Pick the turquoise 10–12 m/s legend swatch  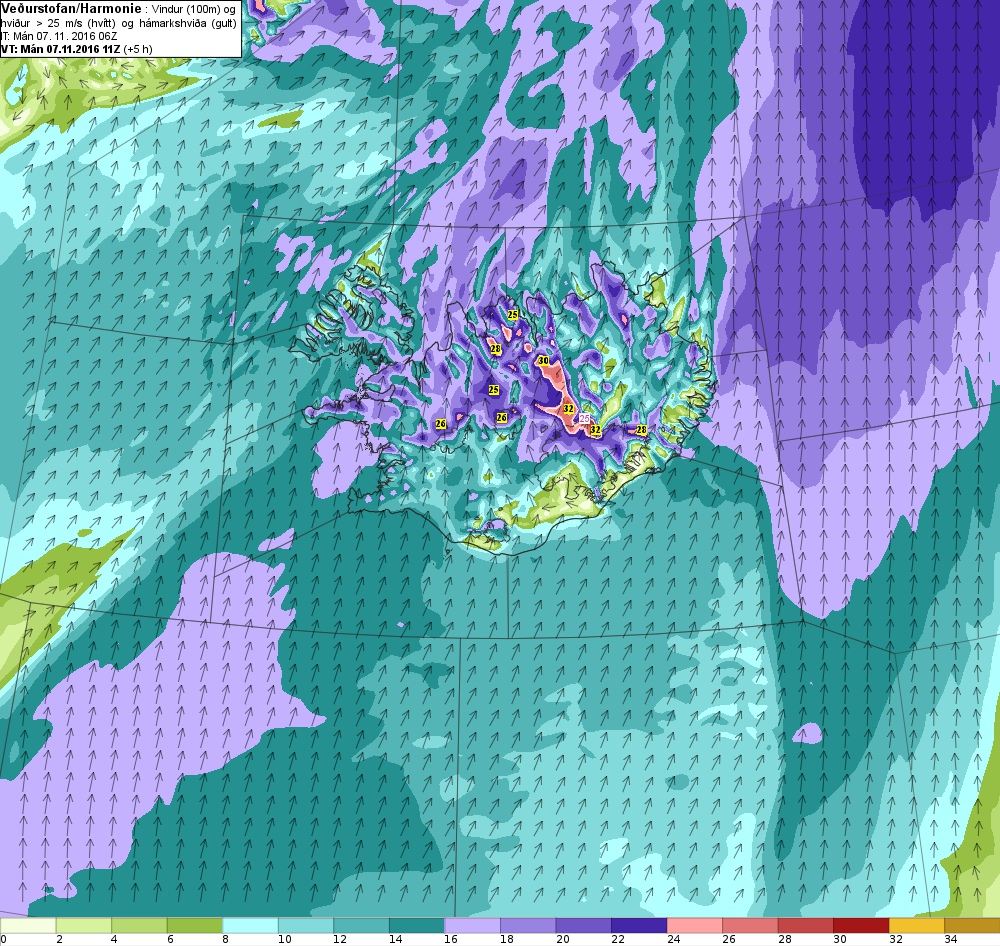305,925
